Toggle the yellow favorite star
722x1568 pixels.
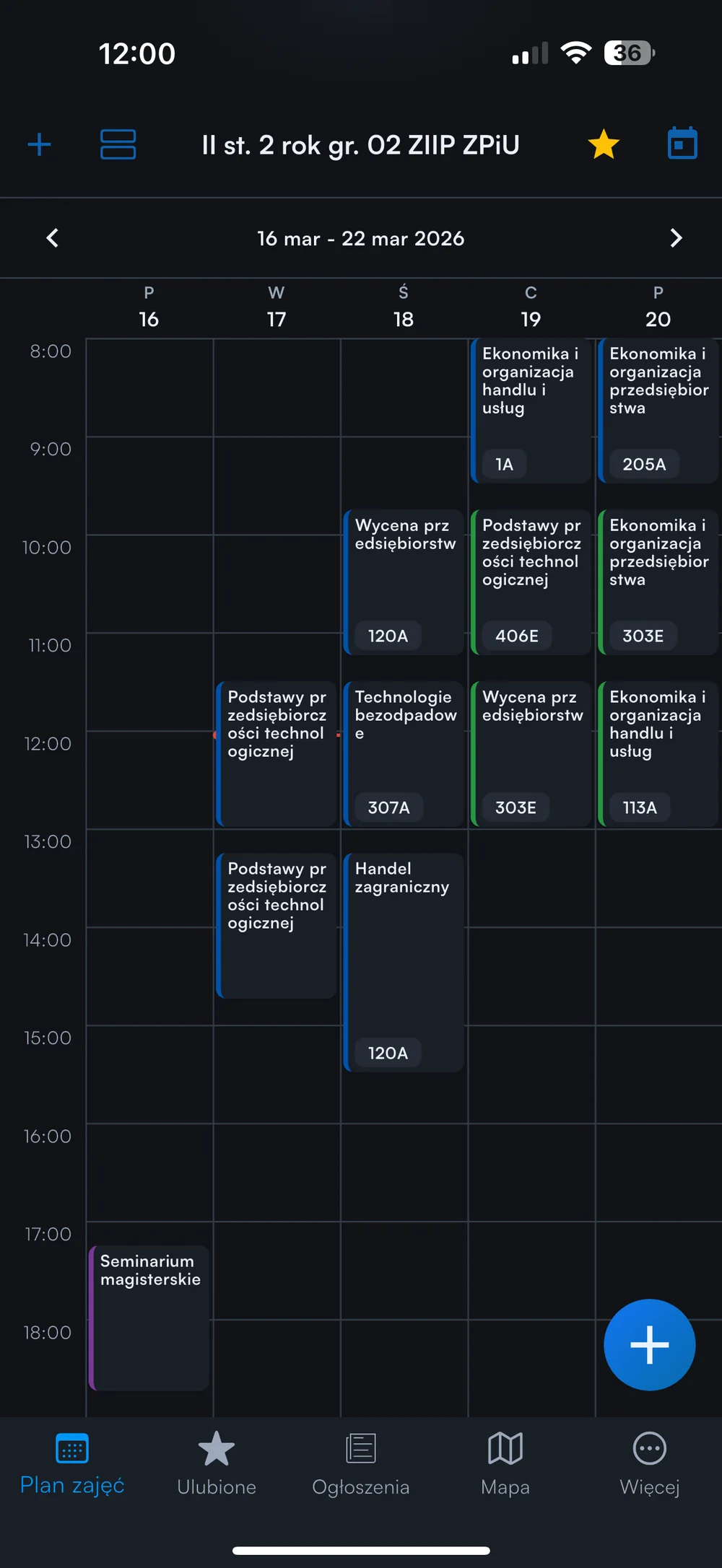tap(604, 144)
